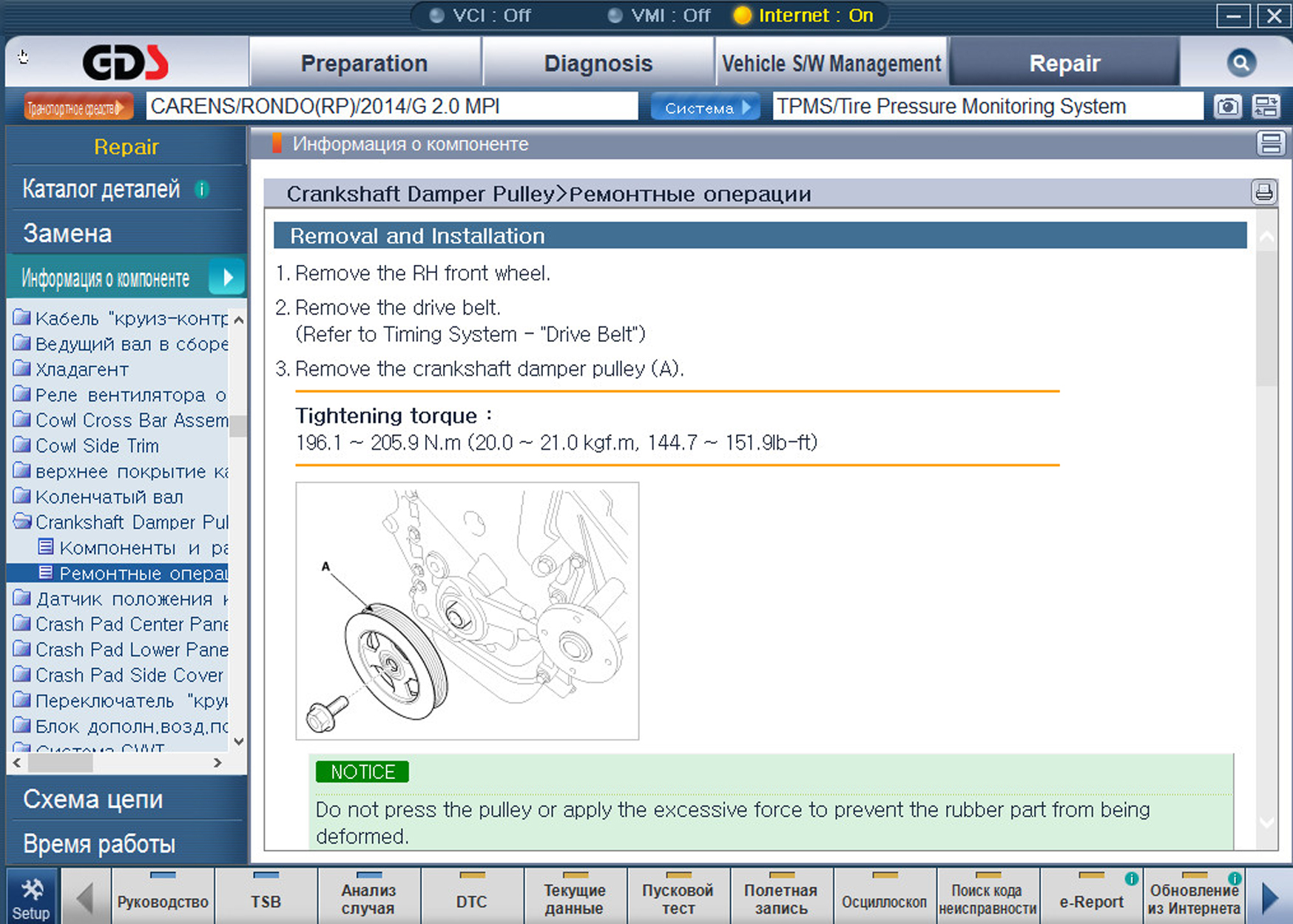Click the print icon in content header
This screenshot has height=924, width=1293.
[1263, 193]
